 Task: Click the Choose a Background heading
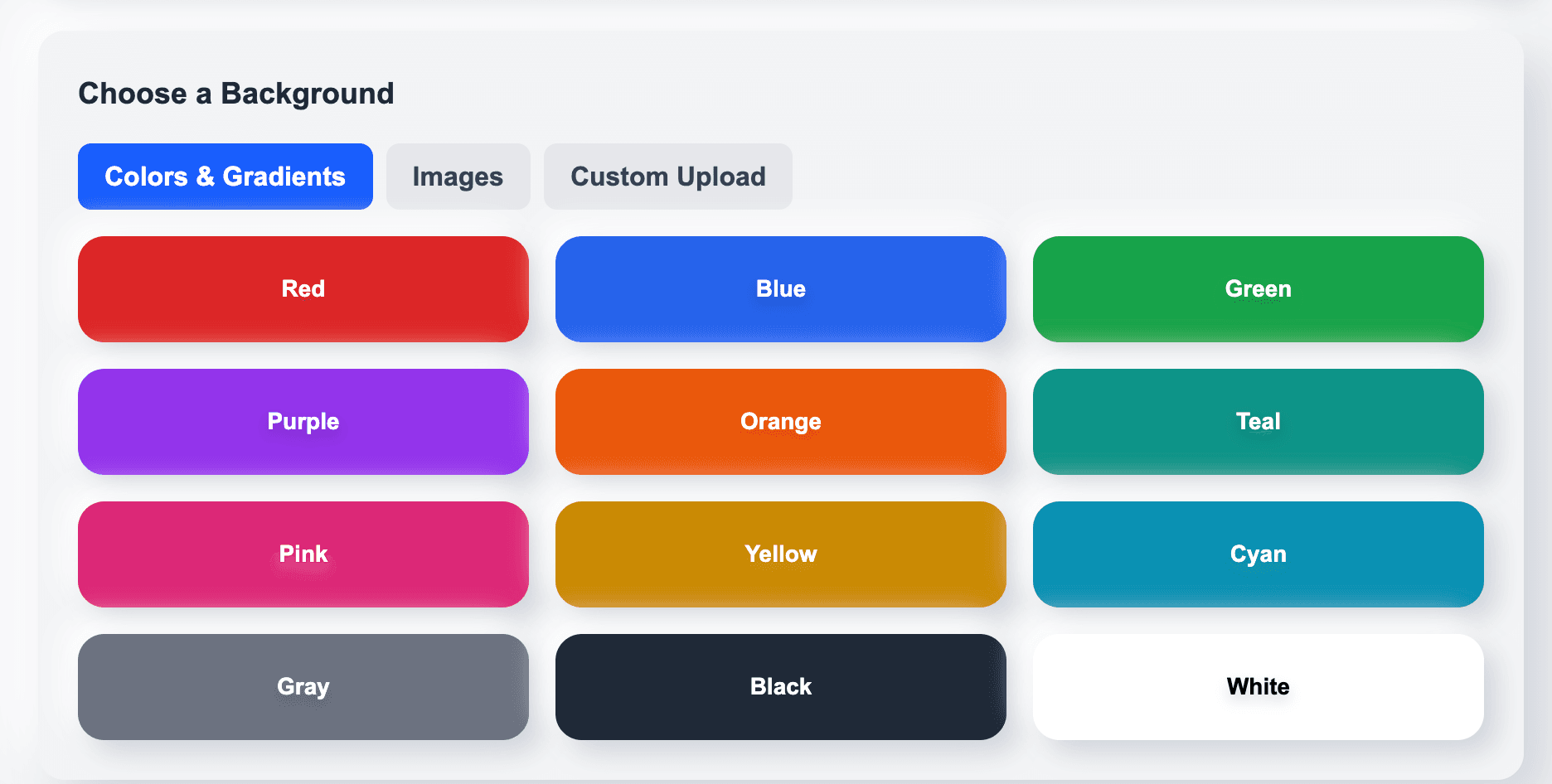(236, 93)
